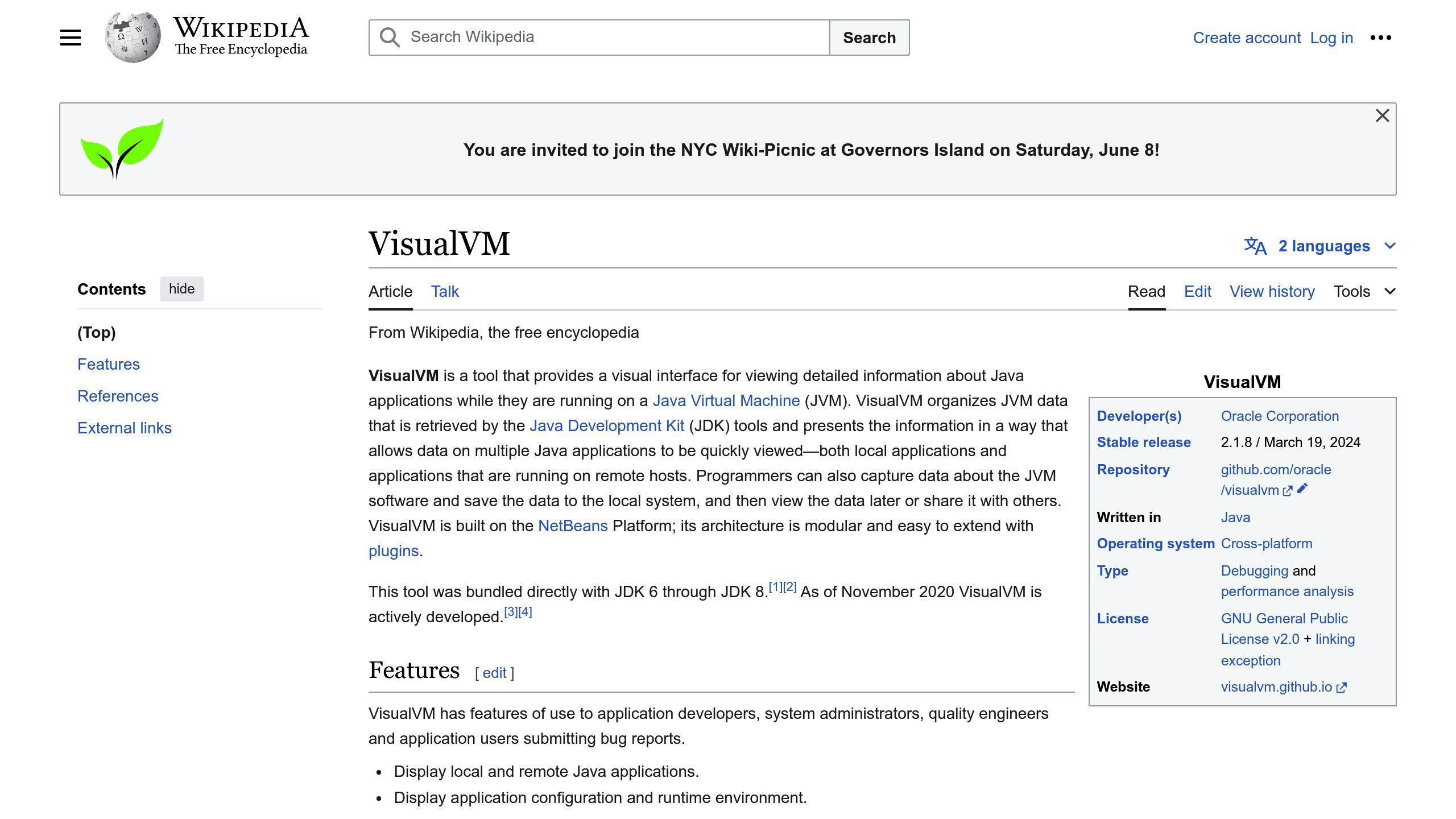Click the Type infobox label

pyautogui.click(x=1112, y=570)
